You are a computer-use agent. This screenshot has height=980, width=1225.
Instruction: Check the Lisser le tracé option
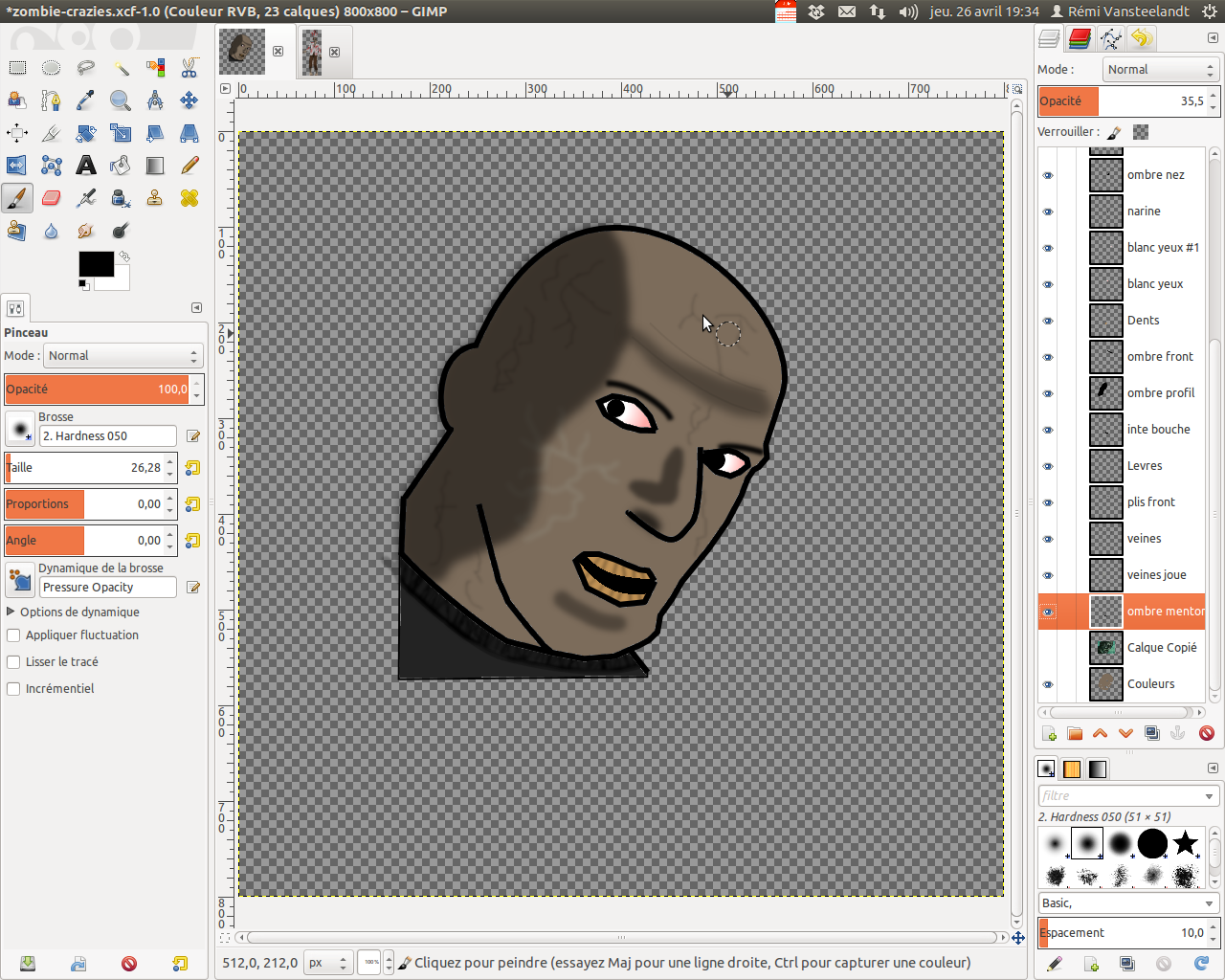point(13,662)
